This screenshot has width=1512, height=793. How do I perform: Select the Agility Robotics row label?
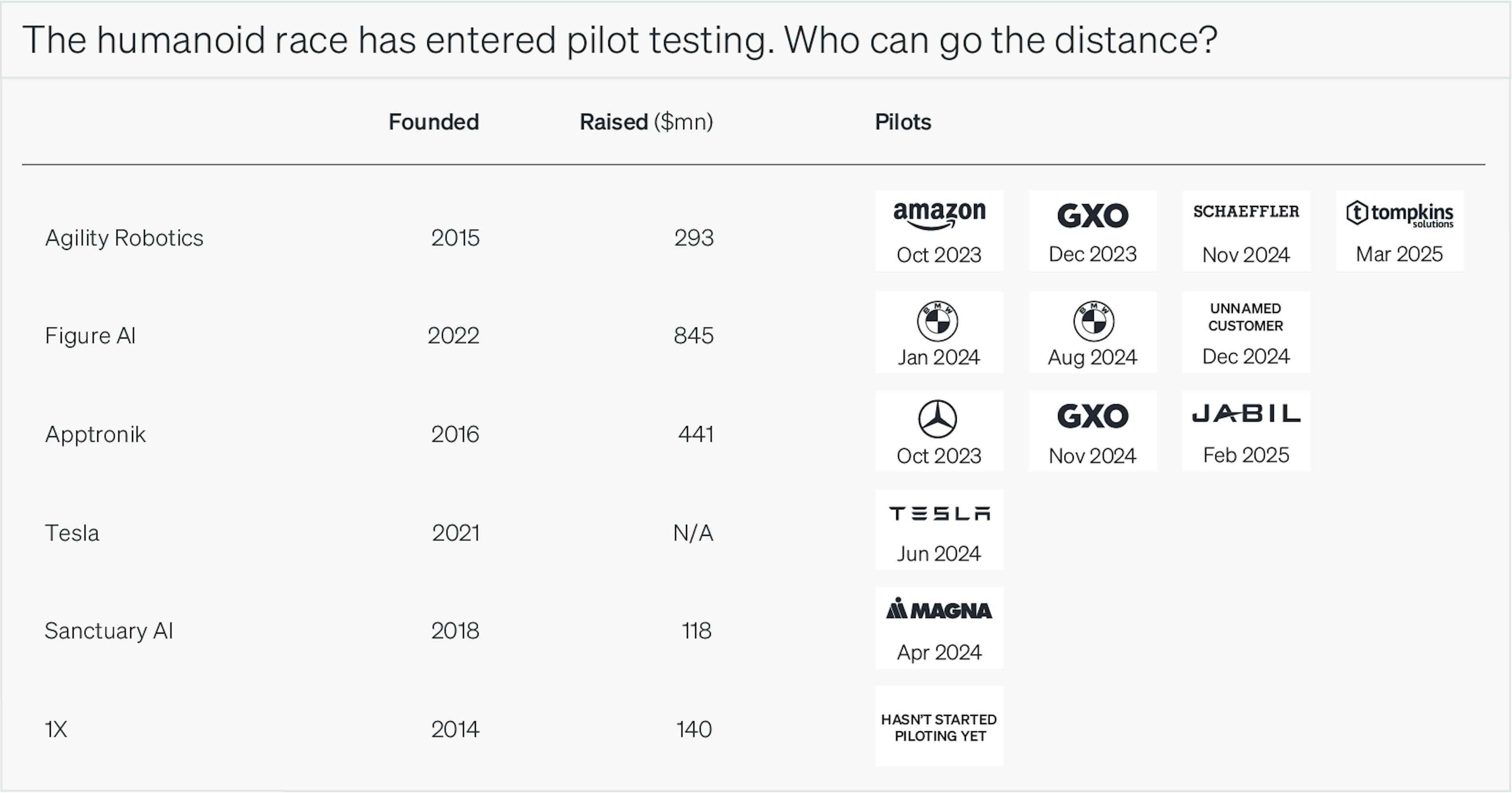[124, 238]
